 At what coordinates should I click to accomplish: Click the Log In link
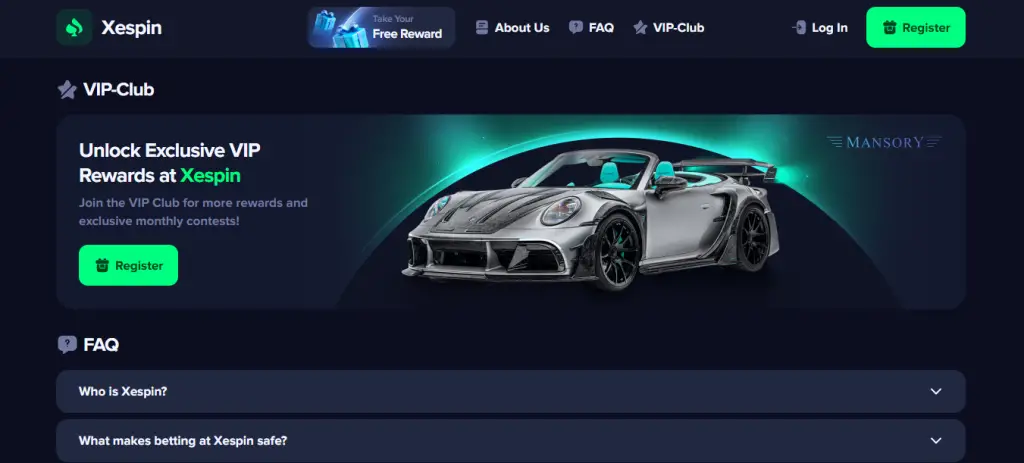(820, 27)
